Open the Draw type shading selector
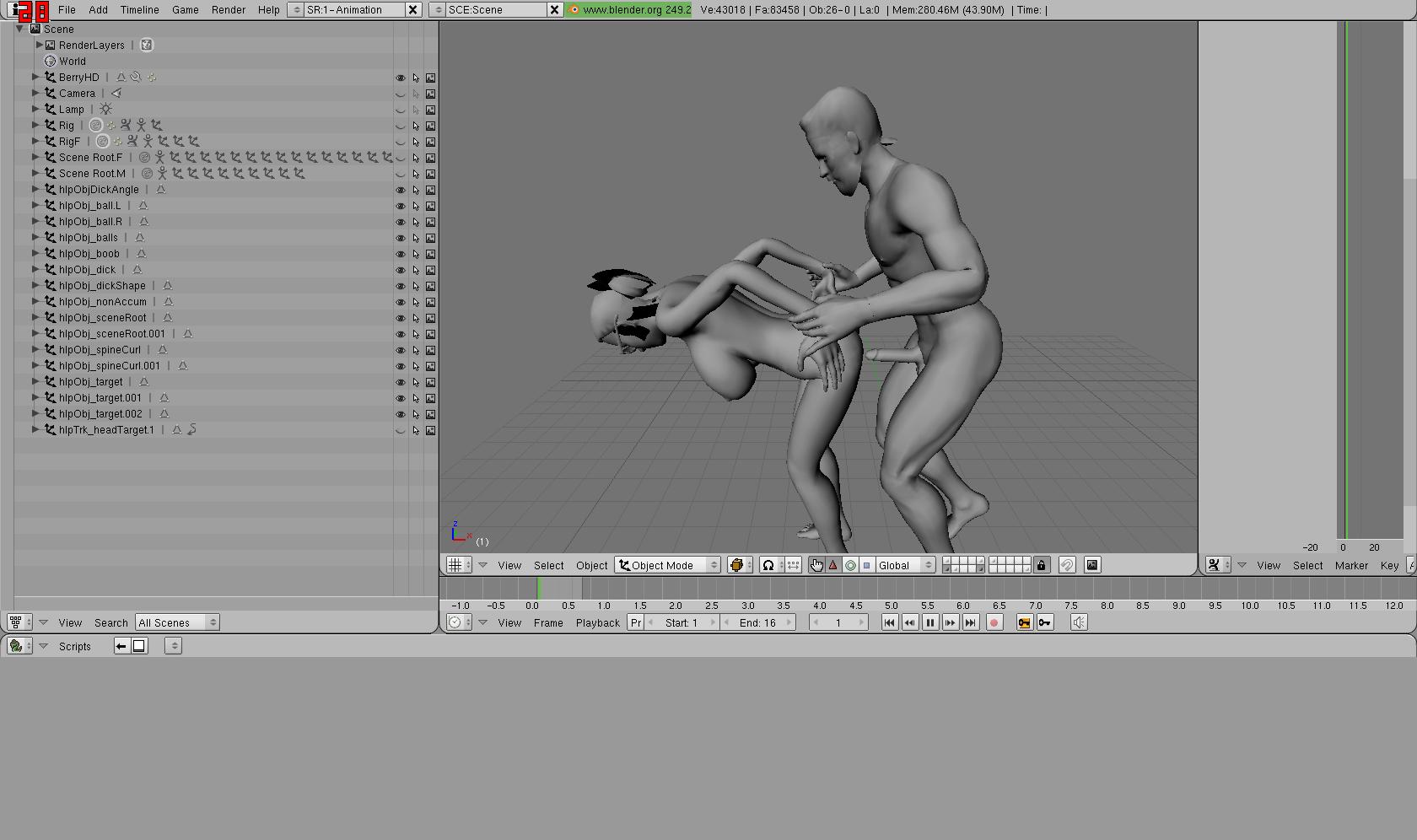Viewport: 1417px width, 840px height. pyautogui.click(x=740, y=565)
